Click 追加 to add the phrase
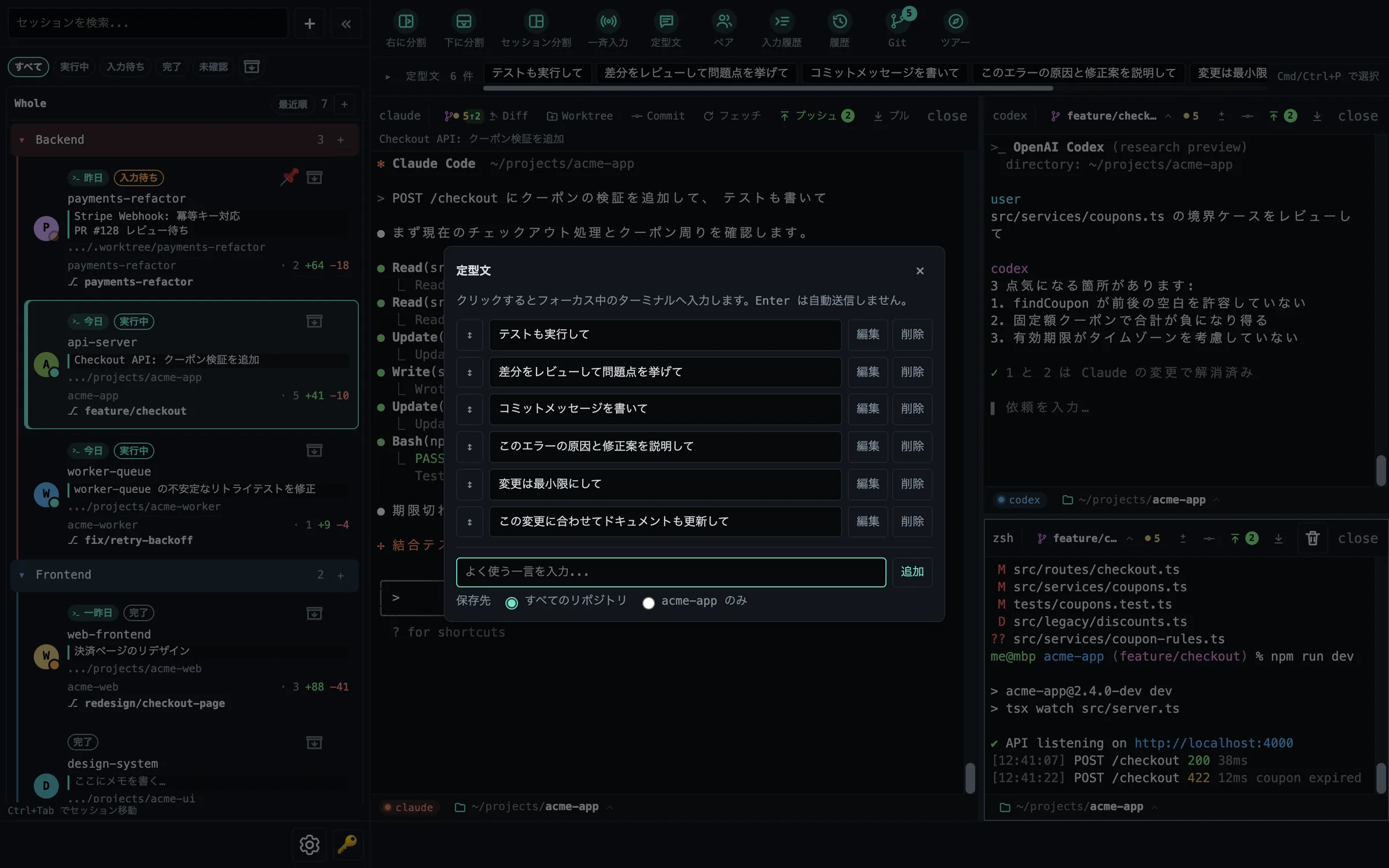Image resolution: width=1389 pixels, height=868 pixels. coord(912,572)
